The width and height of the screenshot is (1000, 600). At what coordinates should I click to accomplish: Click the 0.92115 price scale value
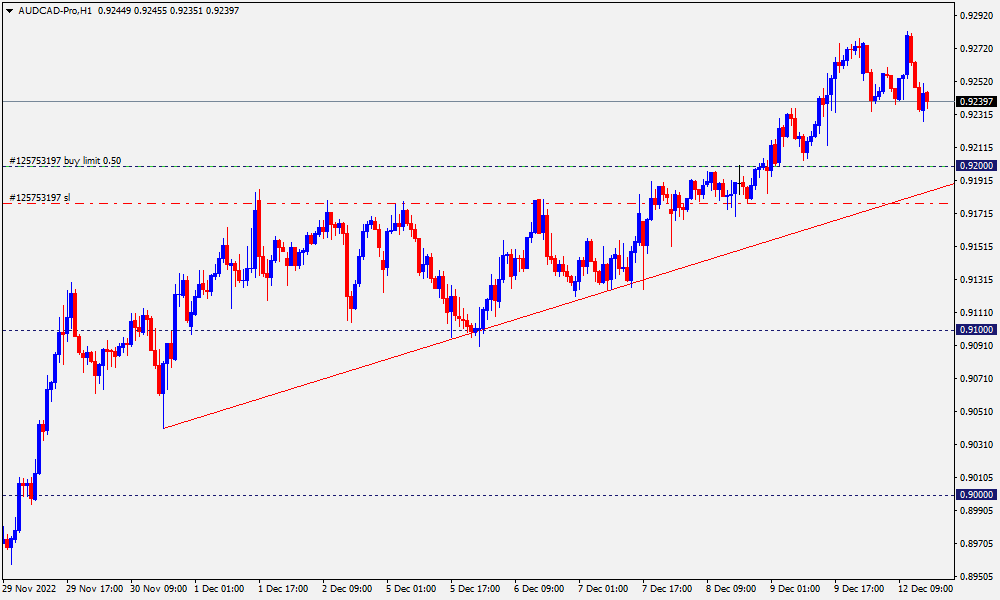[976, 148]
